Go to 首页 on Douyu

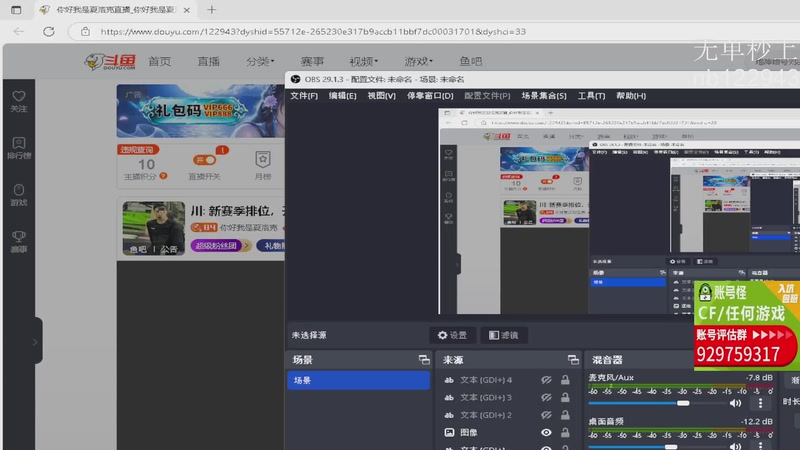(x=160, y=61)
